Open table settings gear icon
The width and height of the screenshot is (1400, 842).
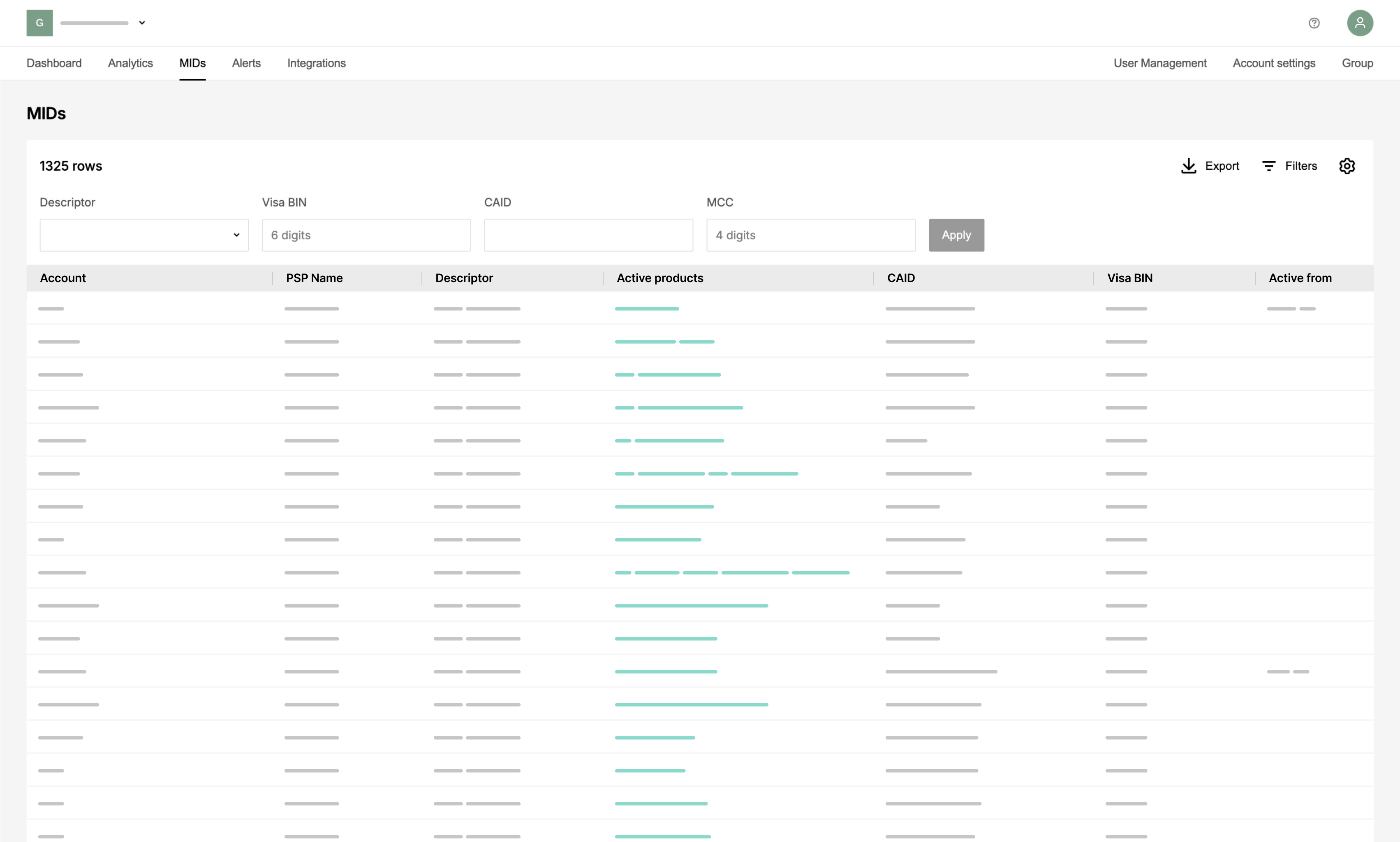coord(1347,166)
